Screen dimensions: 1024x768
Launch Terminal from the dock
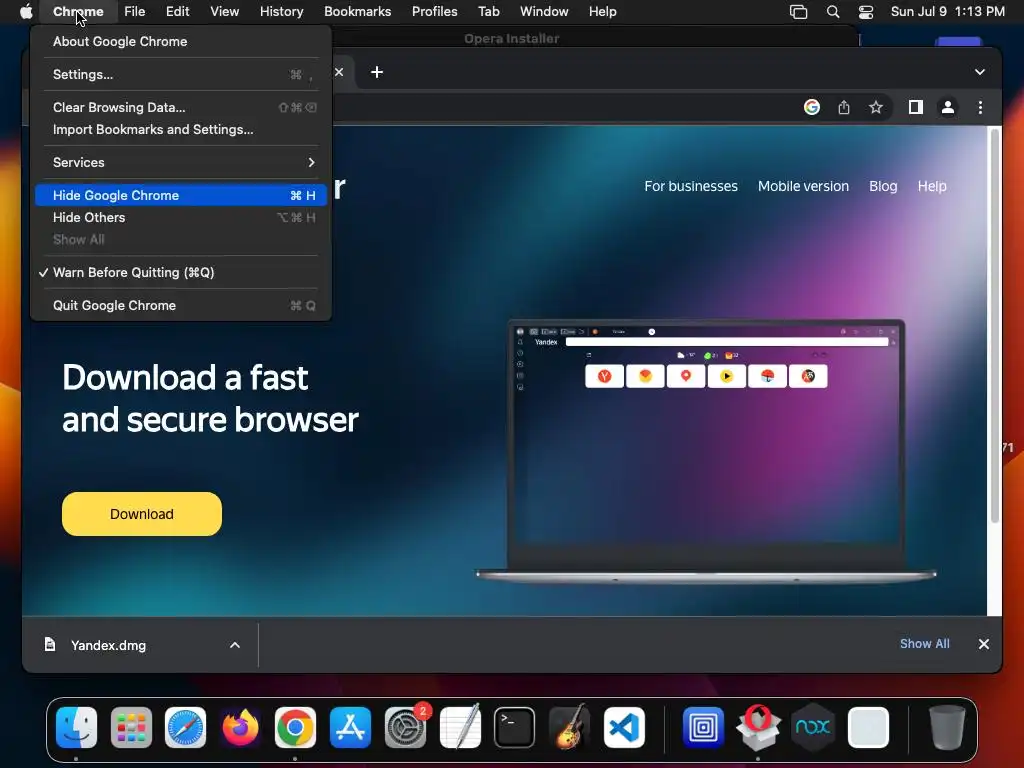515,727
